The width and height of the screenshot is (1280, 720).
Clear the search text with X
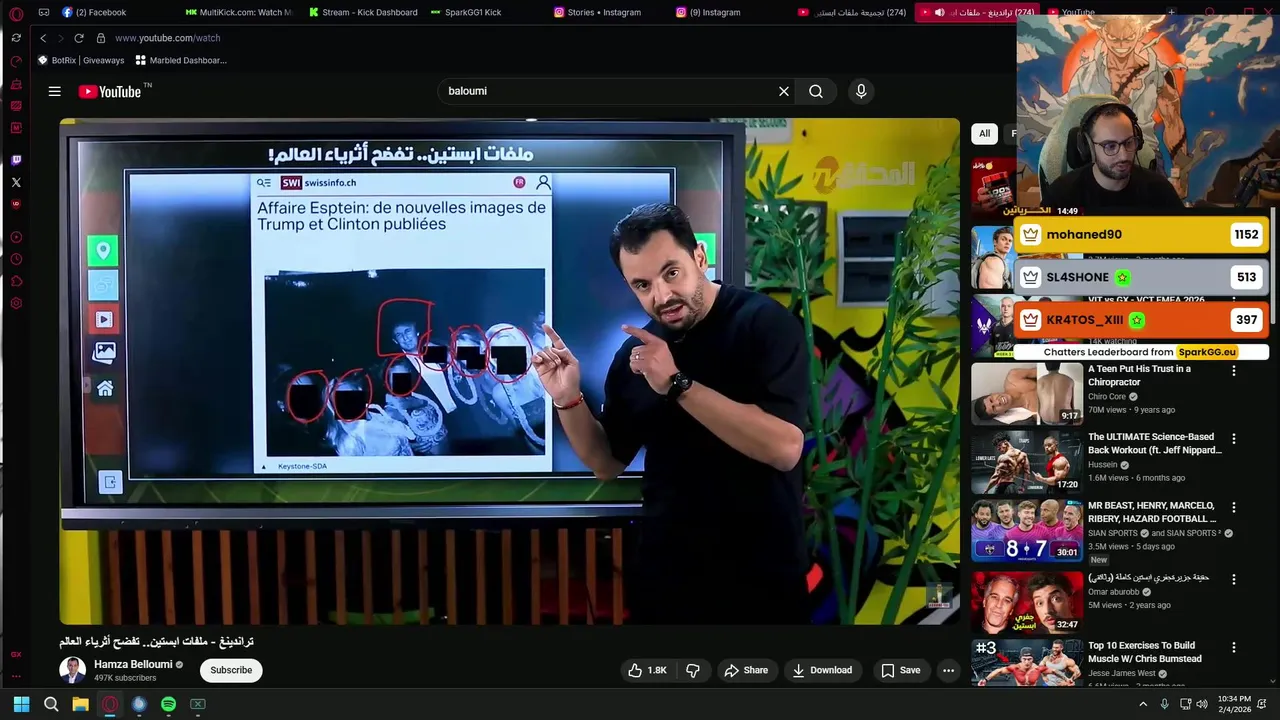(784, 91)
